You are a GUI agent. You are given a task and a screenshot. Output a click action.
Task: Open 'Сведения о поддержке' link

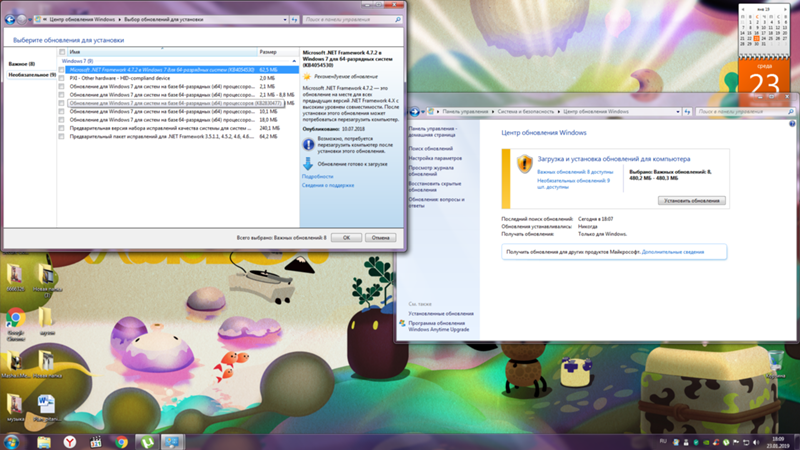pos(328,185)
